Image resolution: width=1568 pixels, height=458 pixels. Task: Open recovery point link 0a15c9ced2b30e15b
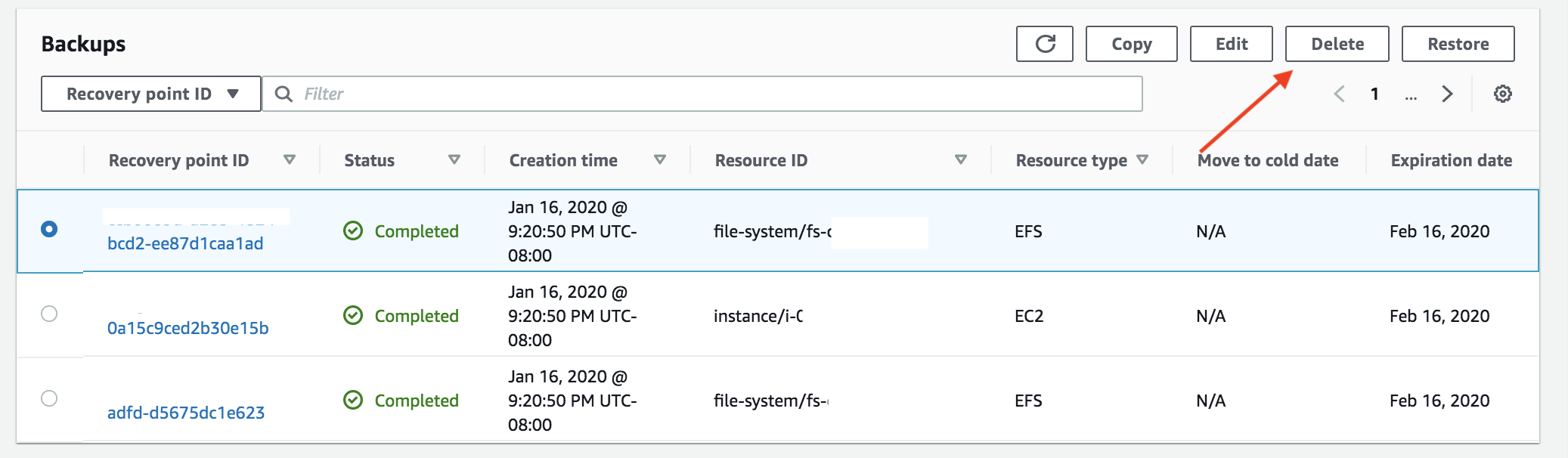(x=187, y=328)
